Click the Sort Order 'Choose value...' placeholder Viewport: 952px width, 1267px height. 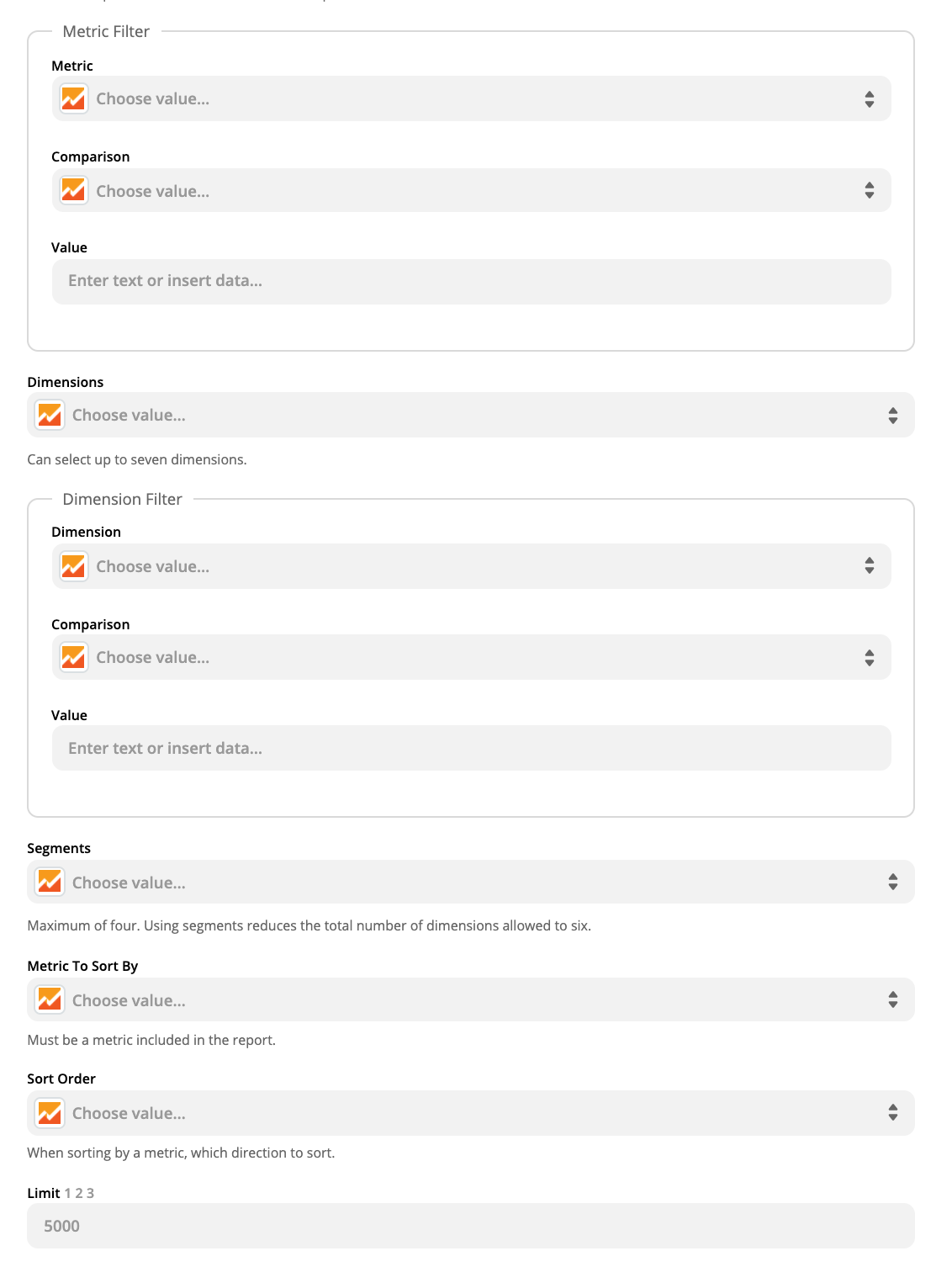(x=129, y=1113)
